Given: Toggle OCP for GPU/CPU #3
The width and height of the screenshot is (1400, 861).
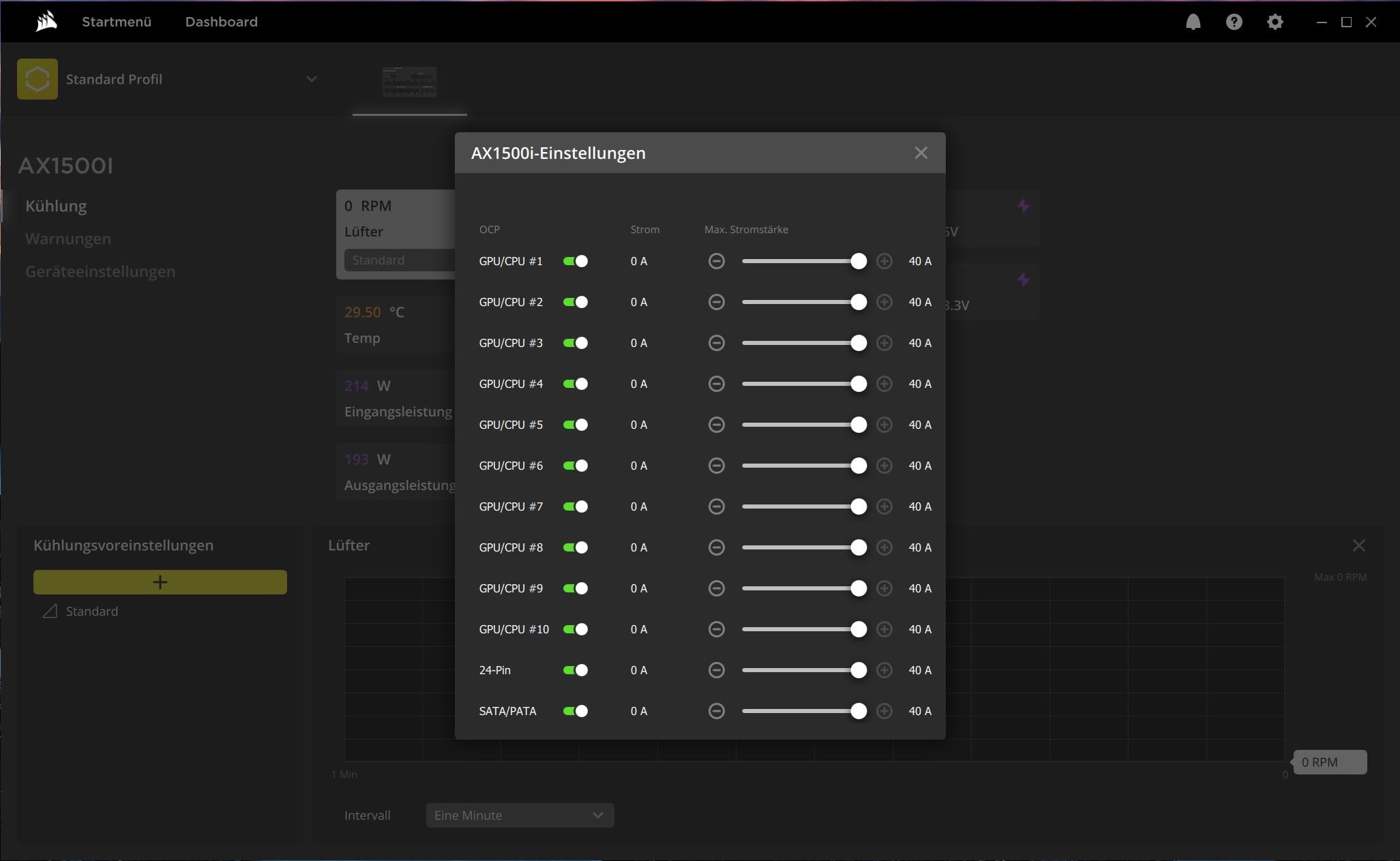Looking at the screenshot, I should (576, 343).
